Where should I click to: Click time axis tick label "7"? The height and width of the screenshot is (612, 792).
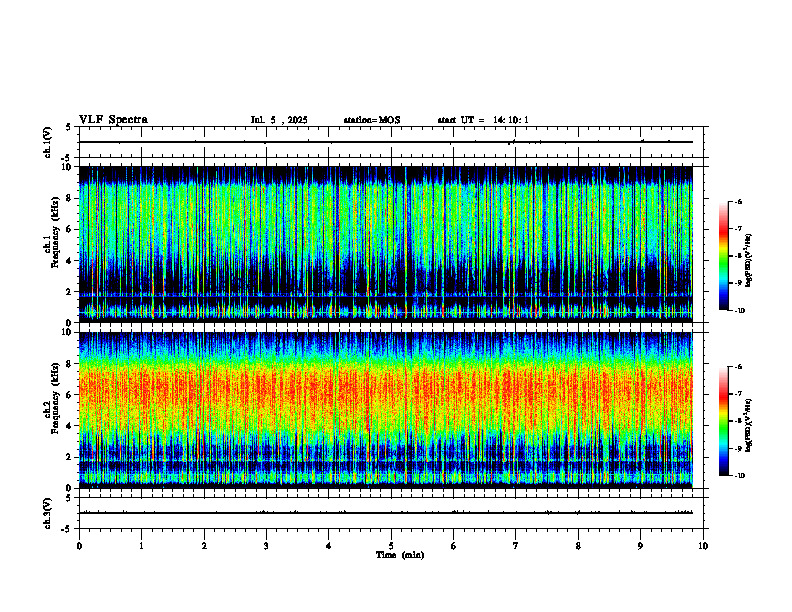(x=516, y=546)
